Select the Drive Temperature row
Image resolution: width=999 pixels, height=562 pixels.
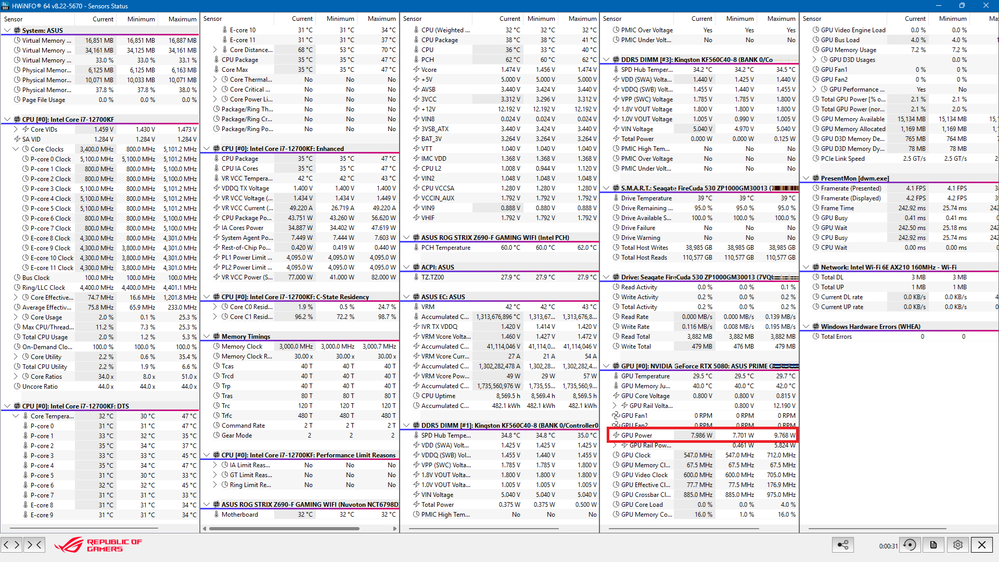click(x=700, y=198)
